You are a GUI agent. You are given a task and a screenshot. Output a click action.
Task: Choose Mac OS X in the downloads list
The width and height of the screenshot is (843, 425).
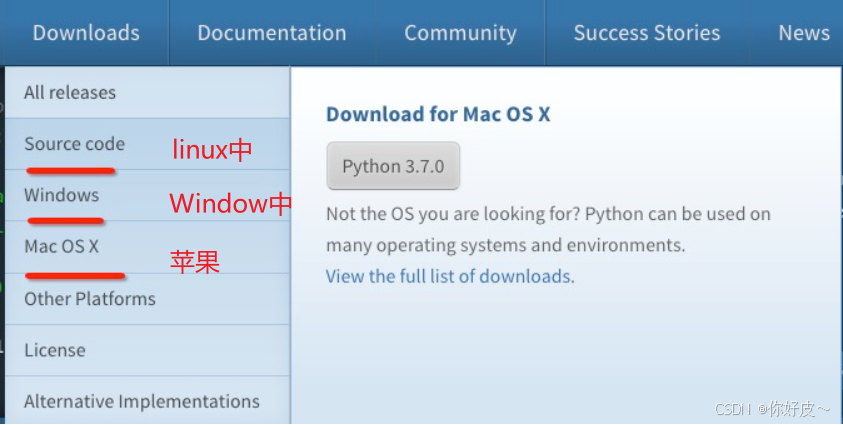point(147,247)
